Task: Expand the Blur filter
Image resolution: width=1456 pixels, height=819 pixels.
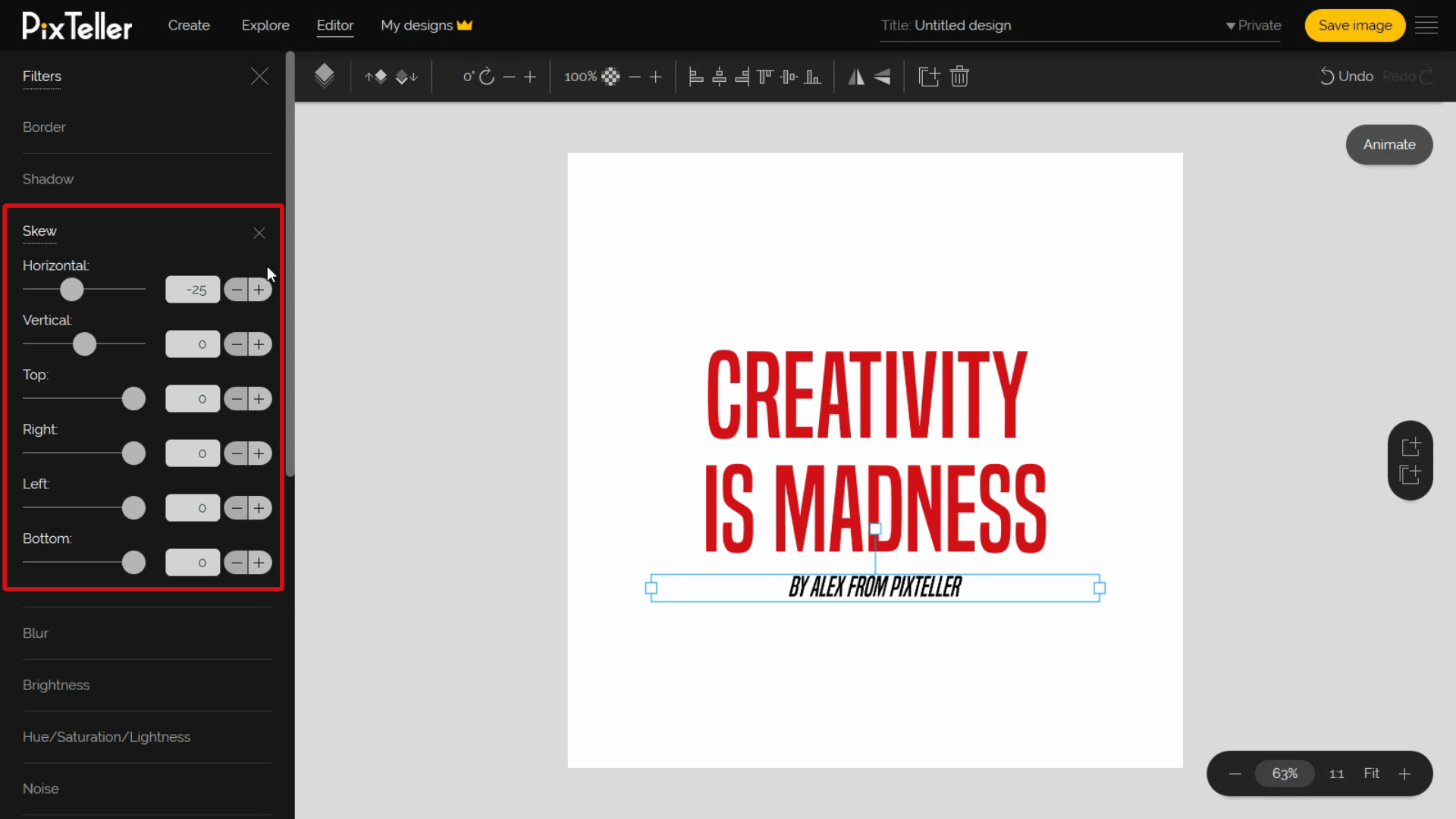Action: (36, 633)
